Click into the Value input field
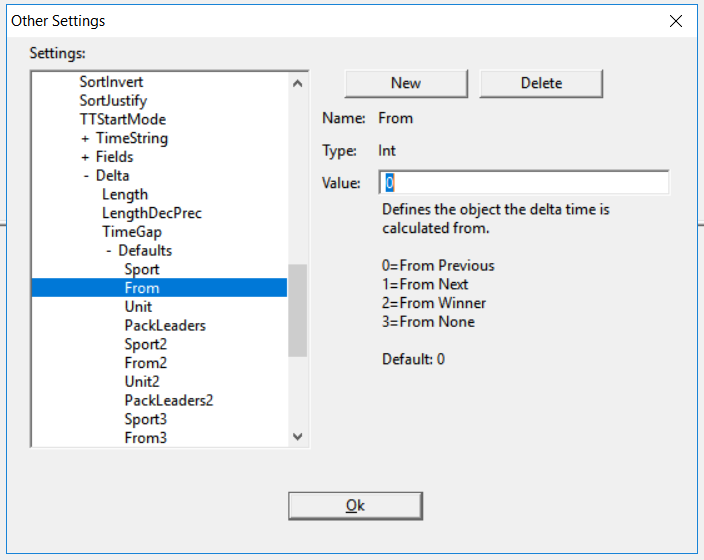 (x=524, y=183)
